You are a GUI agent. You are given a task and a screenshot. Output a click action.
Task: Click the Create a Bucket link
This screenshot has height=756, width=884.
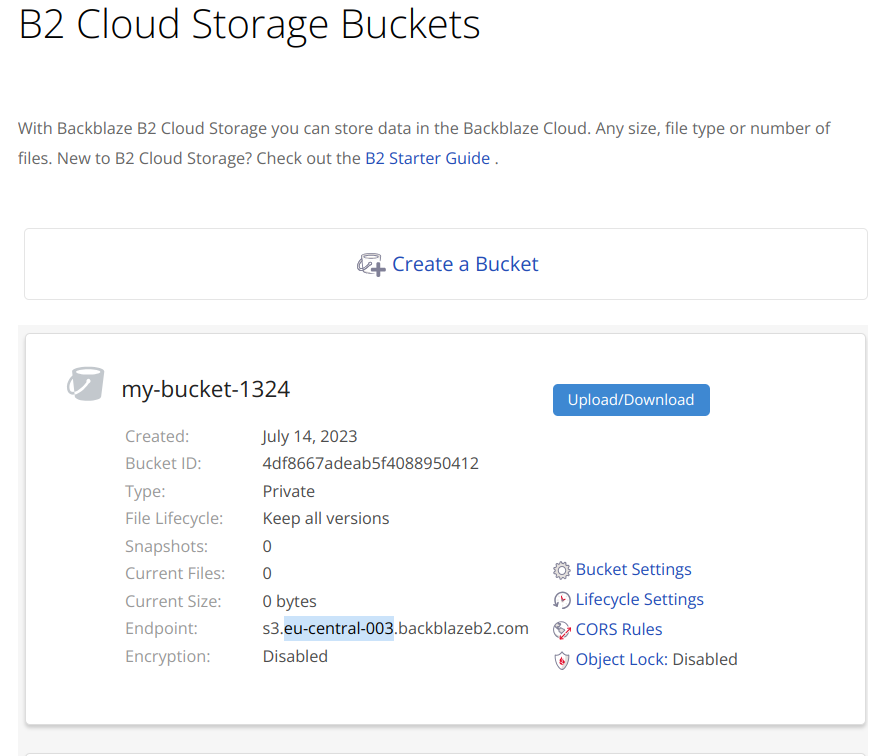pyautogui.click(x=465, y=264)
